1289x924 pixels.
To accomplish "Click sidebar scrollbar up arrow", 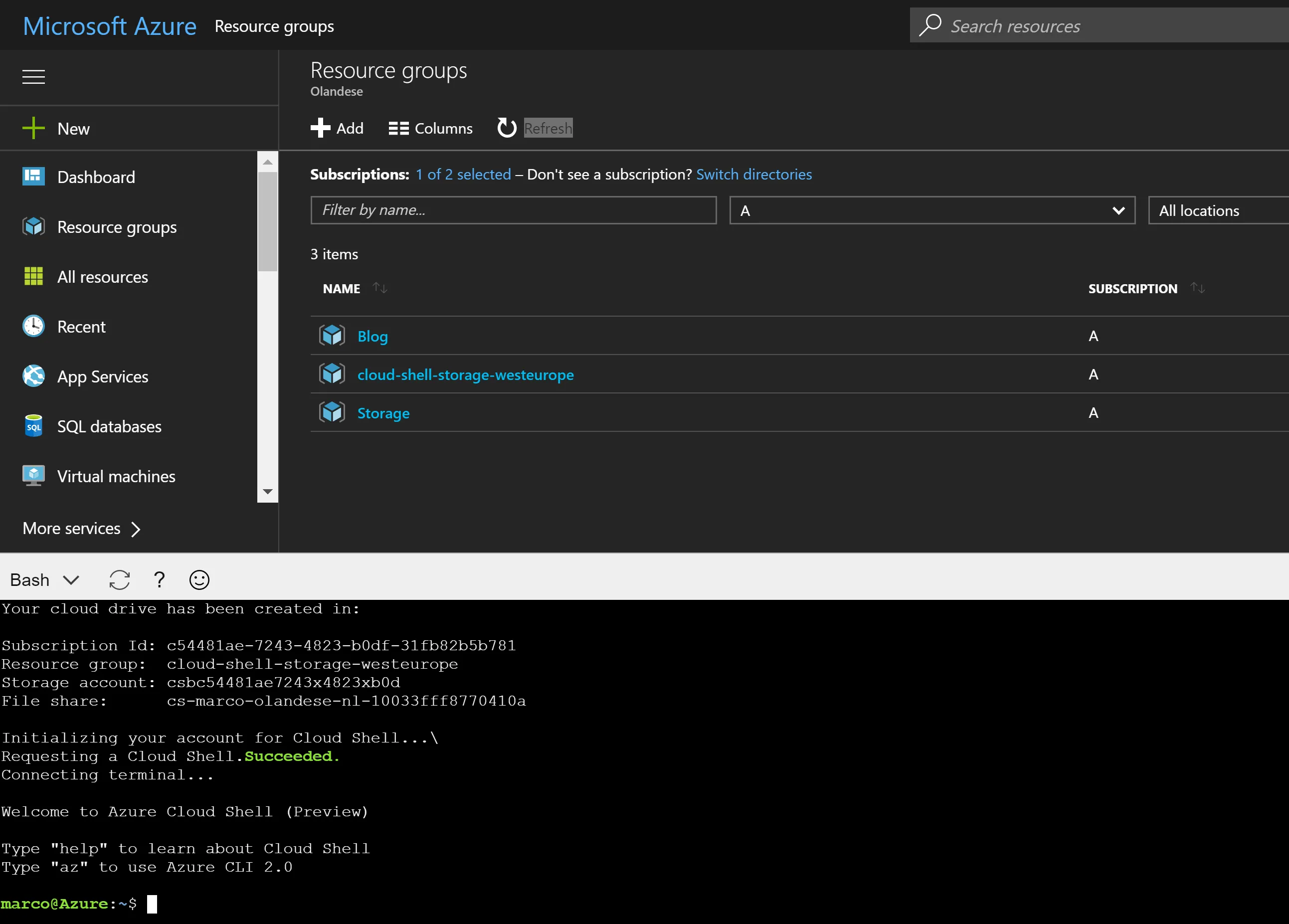I will (x=268, y=163).
